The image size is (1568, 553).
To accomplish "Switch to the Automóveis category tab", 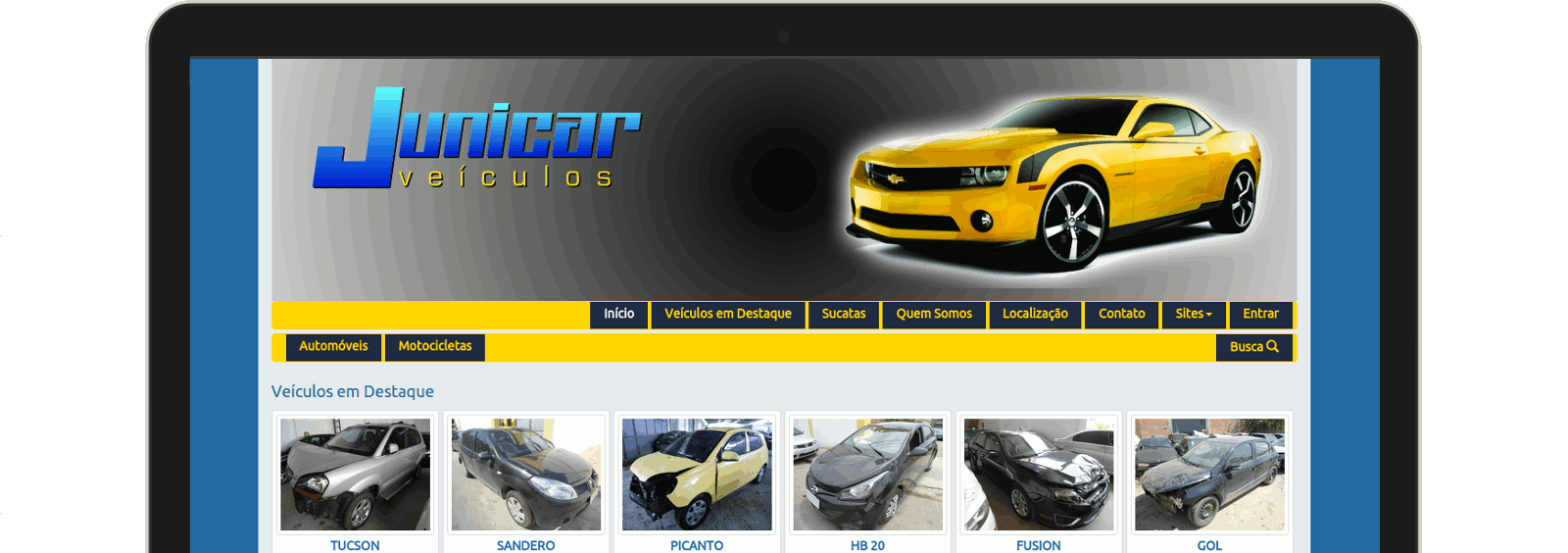I will point(333,346).
